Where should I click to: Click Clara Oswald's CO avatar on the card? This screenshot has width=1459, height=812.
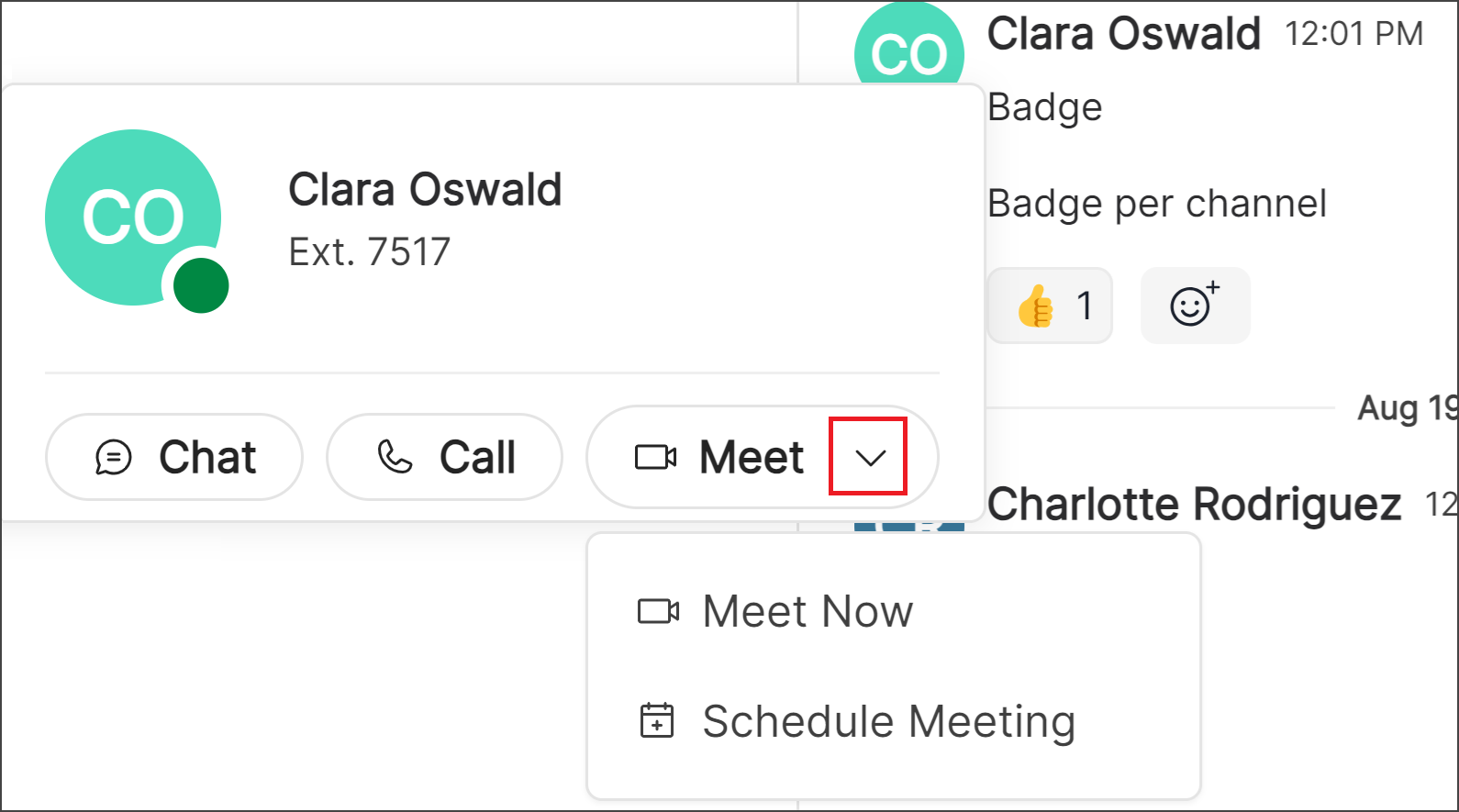point(134,216)
